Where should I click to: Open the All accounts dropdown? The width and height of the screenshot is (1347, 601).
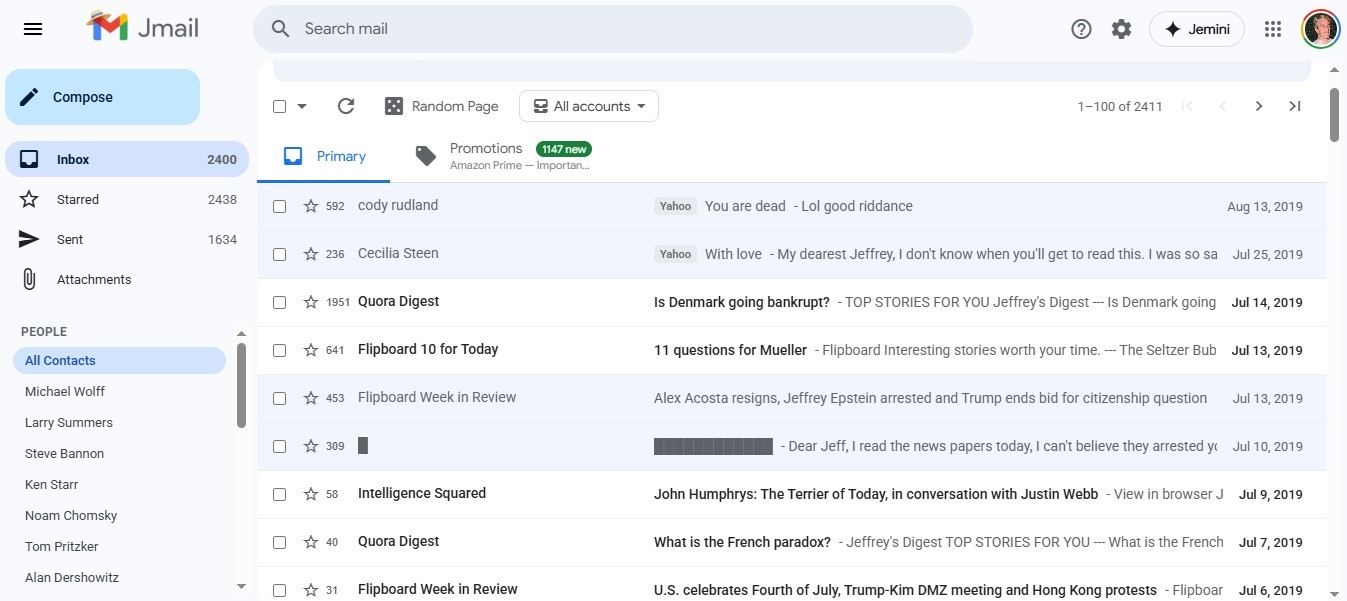click(588, 105)
